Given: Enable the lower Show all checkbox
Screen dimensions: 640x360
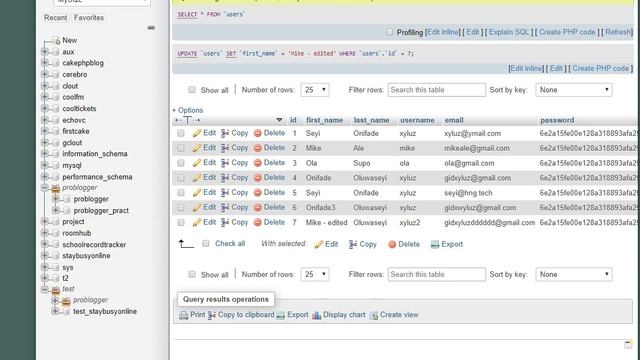Looking at the screenshot, I should coord(192,274).
